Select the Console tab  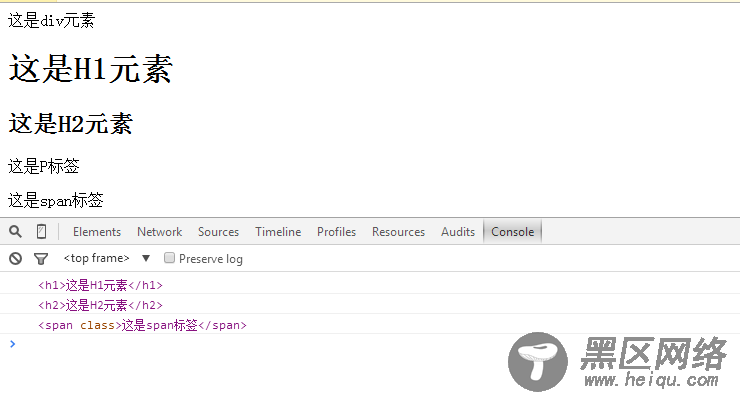[x=513, y=232]
